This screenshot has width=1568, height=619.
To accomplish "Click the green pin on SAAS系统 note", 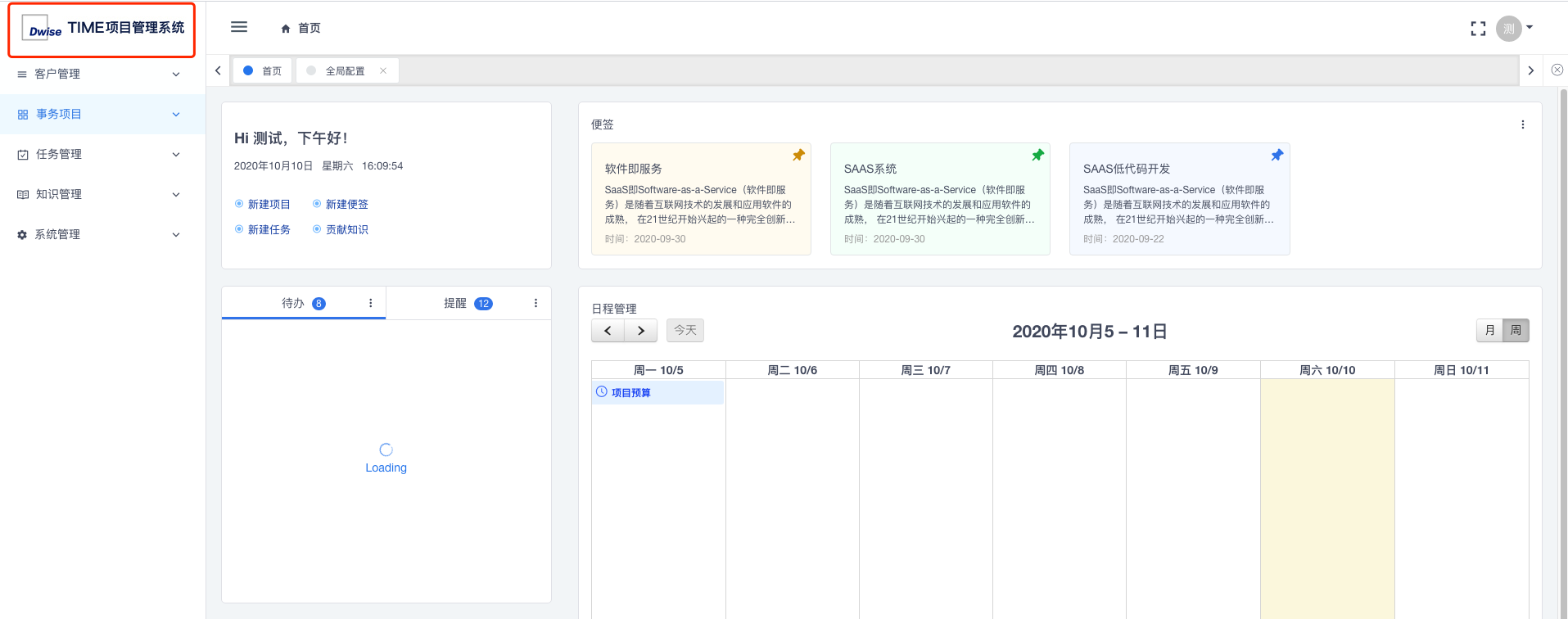I will [1037, 155].
